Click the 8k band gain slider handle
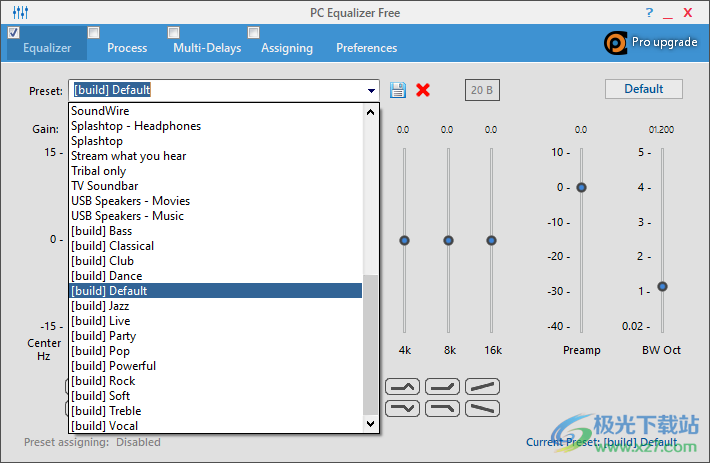Screen dimensions: 710x463 click(x=448, y=240)
